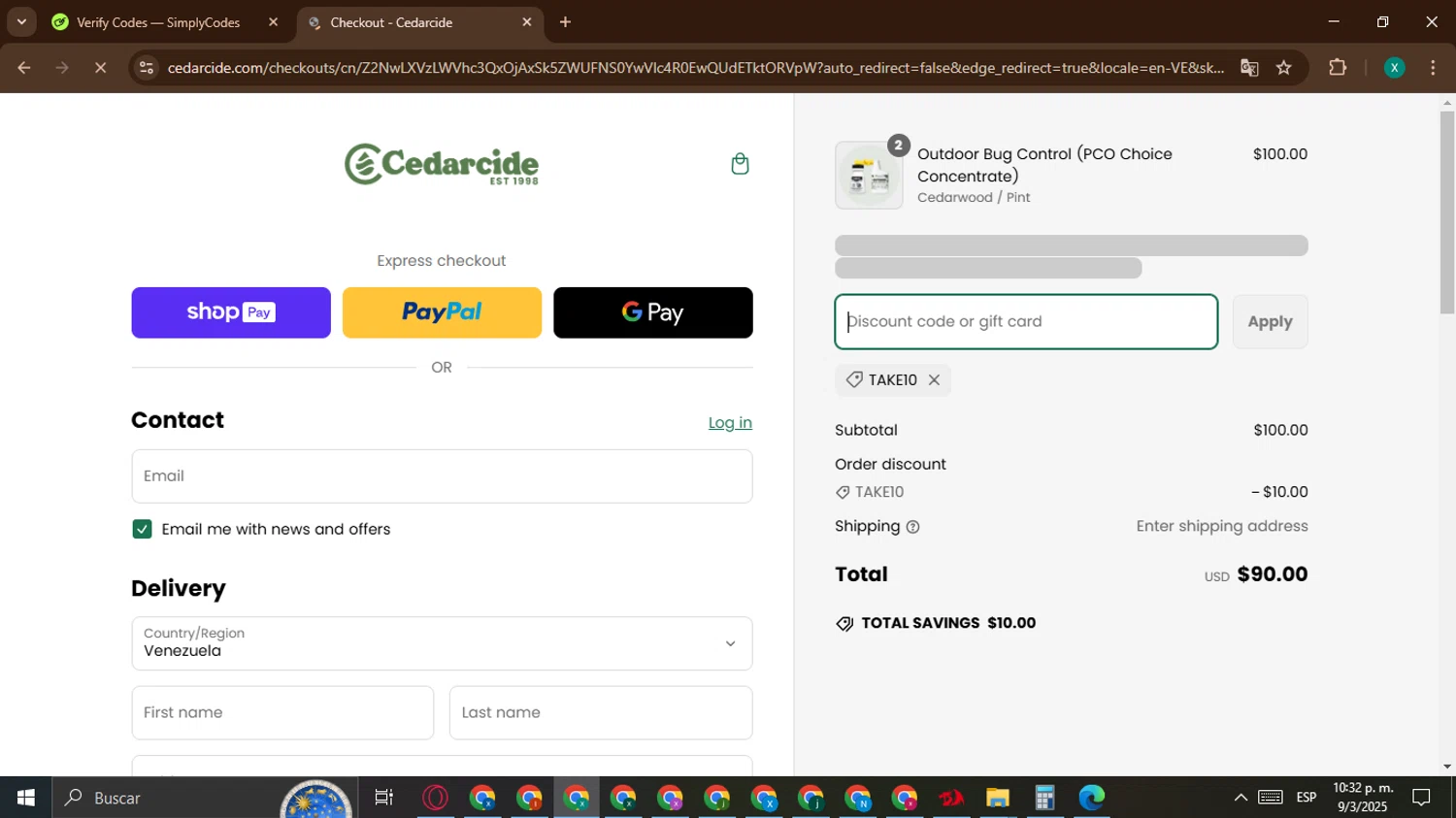1456x818 pixels.
Task: Open Google Translate for this page
Action: click(x=1249, y=68)
